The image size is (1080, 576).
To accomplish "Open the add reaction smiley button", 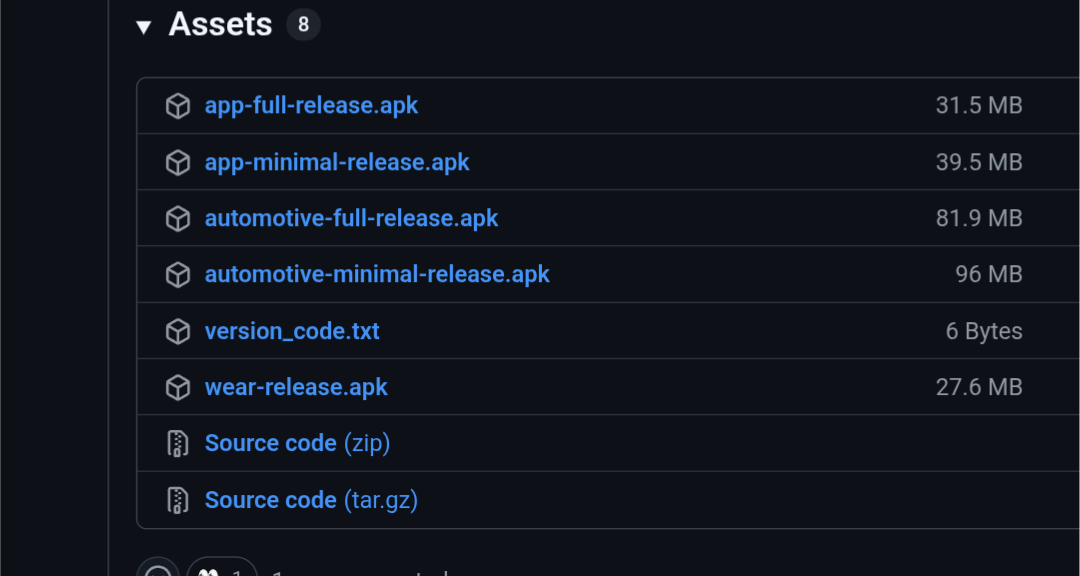I will [158, 570].
